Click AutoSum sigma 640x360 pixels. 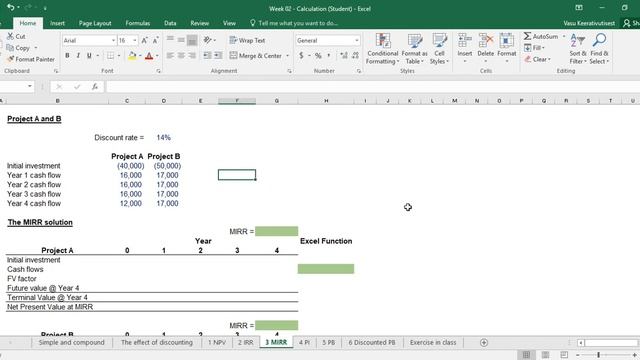click(527, 36)
